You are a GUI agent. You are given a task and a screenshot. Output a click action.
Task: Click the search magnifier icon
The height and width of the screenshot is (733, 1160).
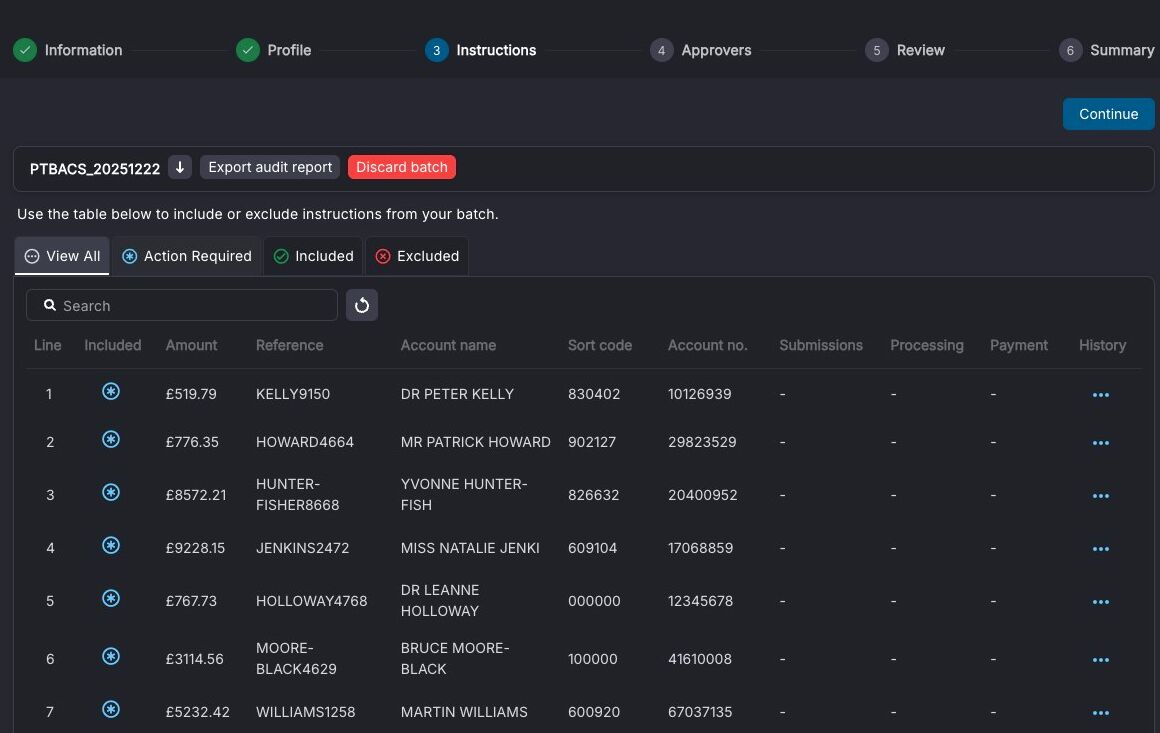pyautogui.click(x=50, y=305)
